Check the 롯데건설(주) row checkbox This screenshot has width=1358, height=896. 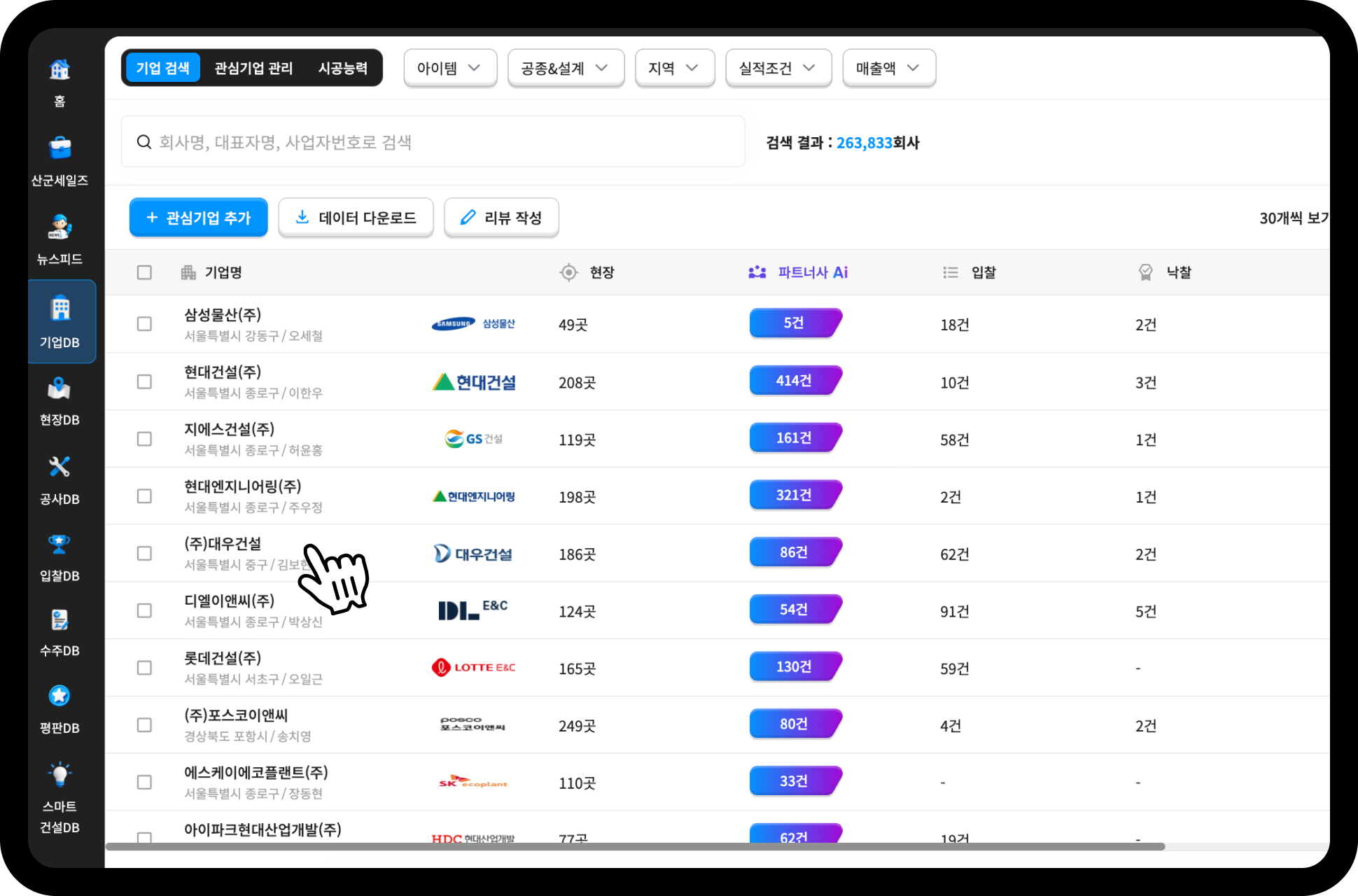(x=144, y=668)
